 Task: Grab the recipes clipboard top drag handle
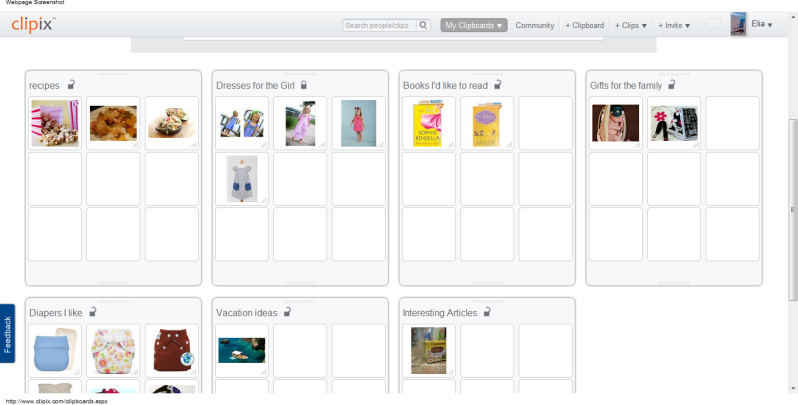[113, 74]
